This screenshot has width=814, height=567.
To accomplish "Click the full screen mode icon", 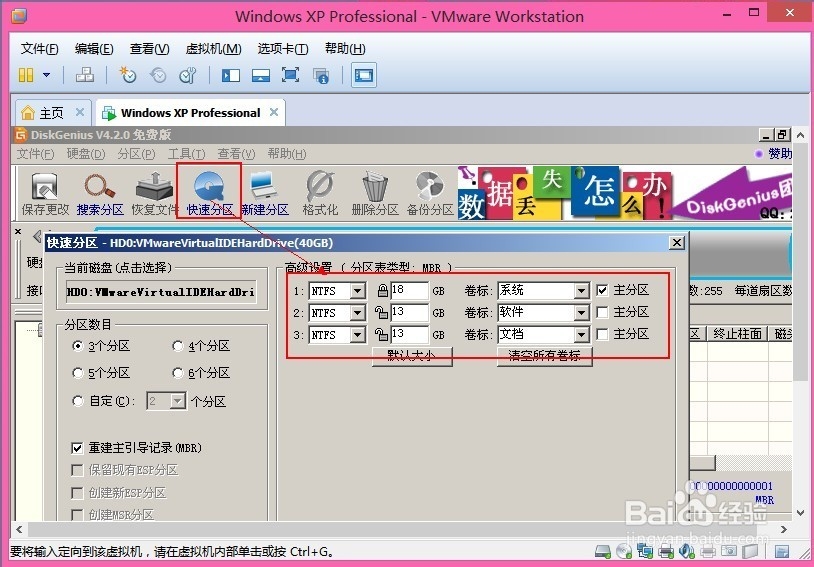I will [290, 75].
